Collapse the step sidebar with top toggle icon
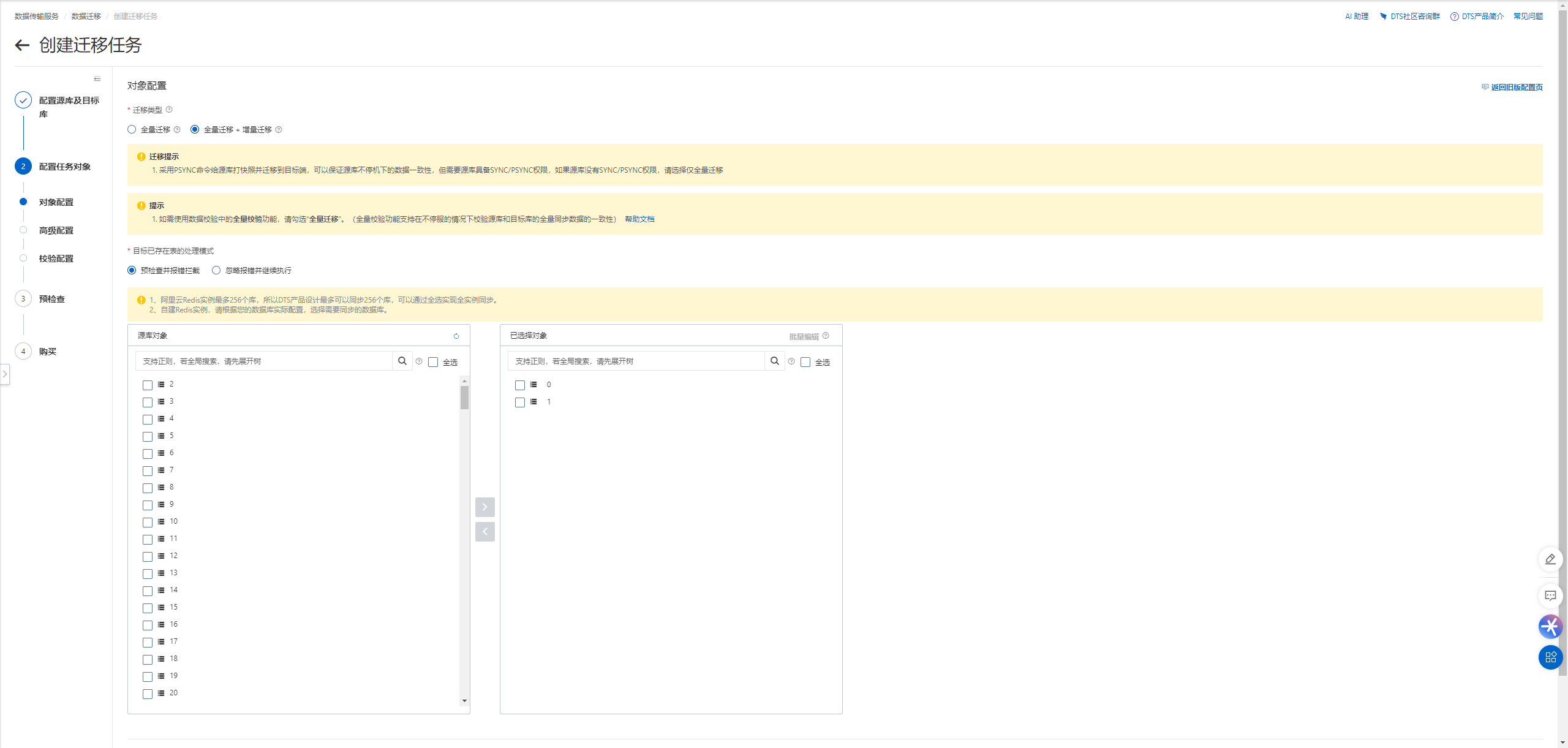This screenshot has height=748, width=1568. 97,79
